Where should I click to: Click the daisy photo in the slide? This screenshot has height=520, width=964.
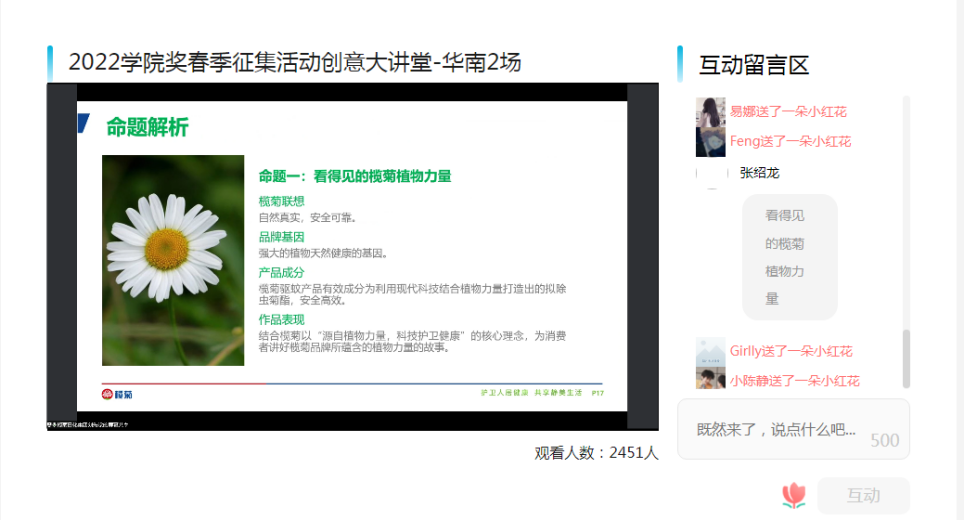[173, 260]
